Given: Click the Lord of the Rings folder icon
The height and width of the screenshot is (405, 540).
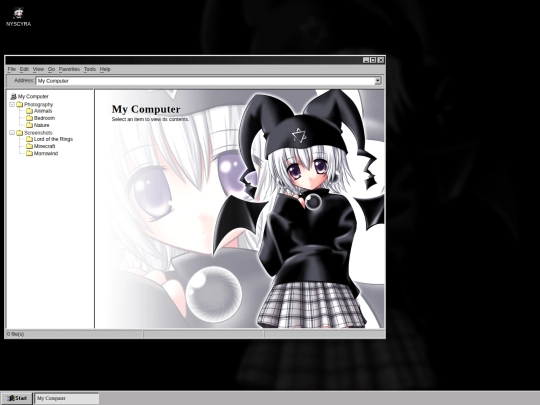Looking at the screenshot, I should (x=29, y=139).
